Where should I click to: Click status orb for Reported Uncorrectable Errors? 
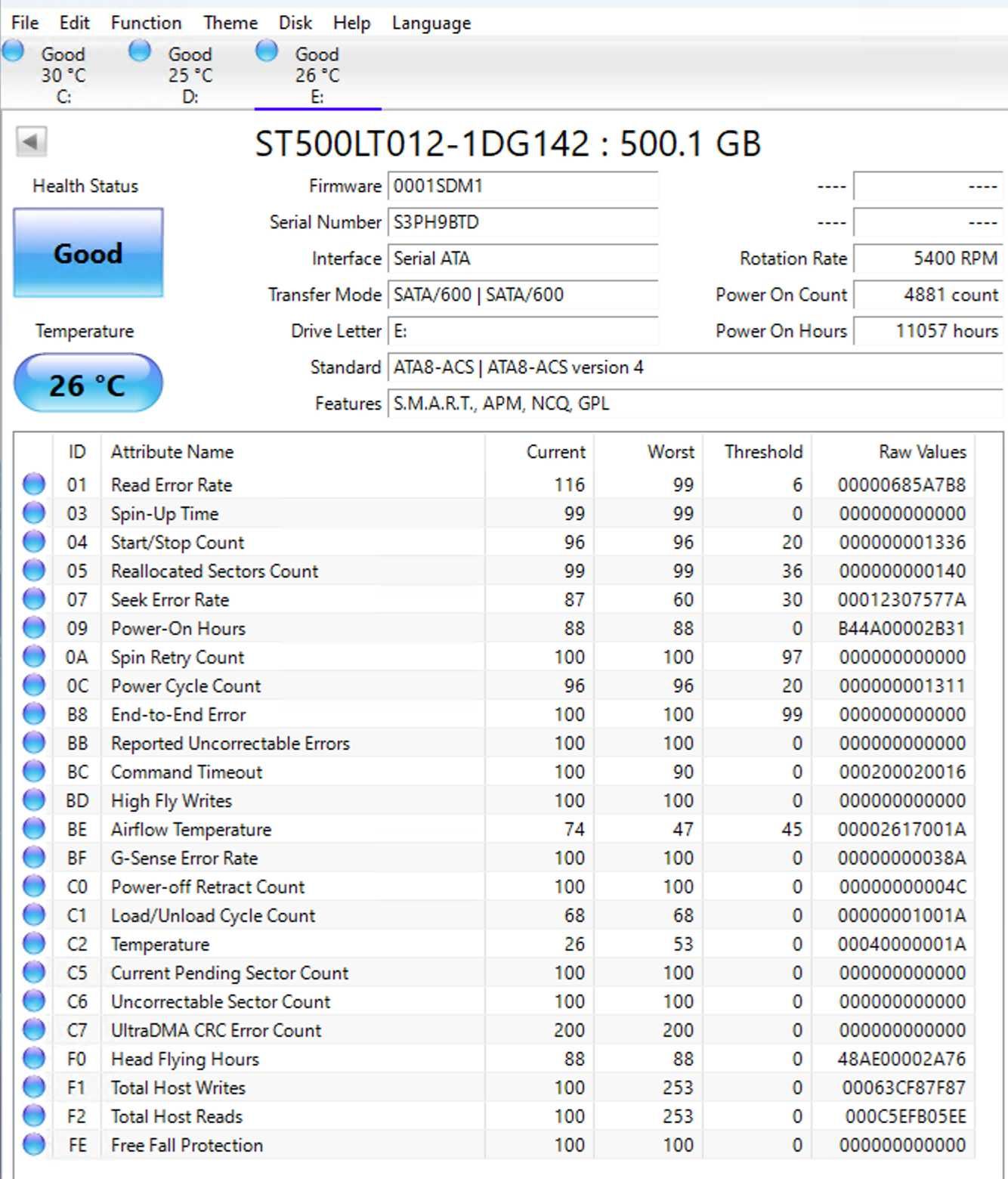coord(34,742)
